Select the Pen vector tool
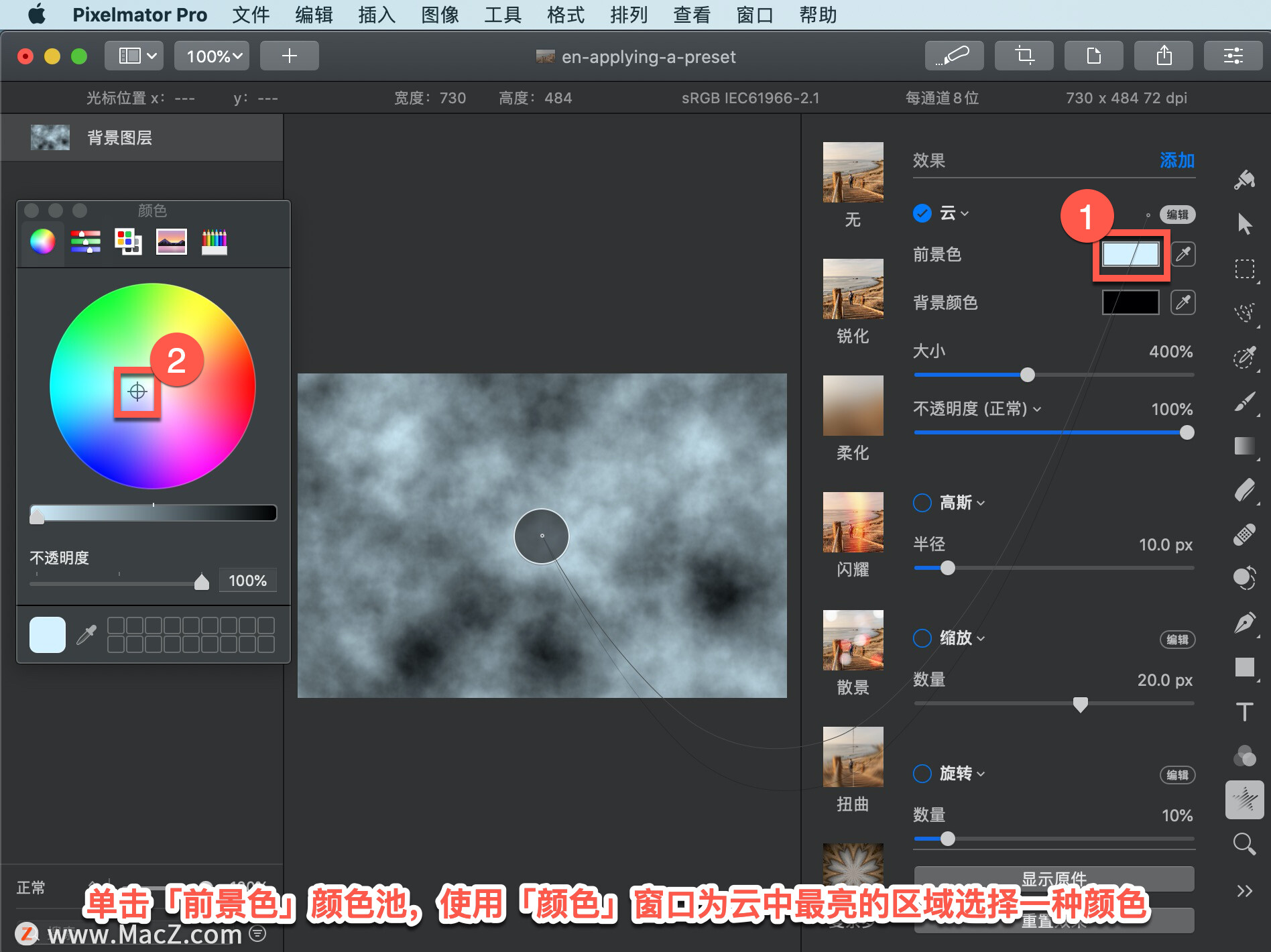This screenshot has width=1271, height=952. click(x=1245, y=623)
